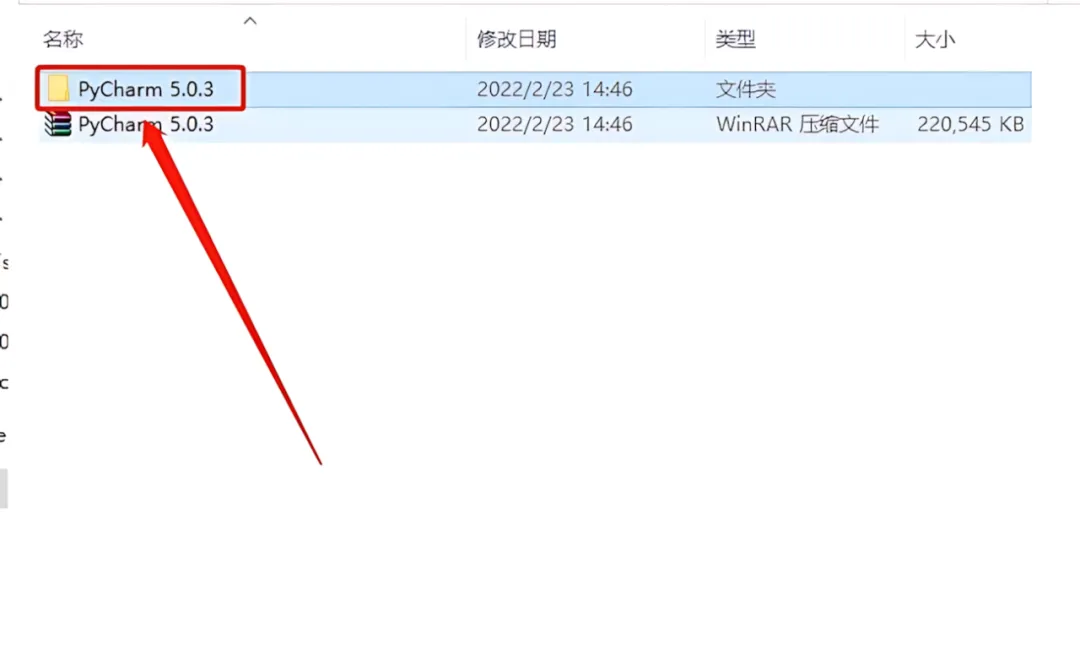Click the folder's 2022/2/23 14:46 date cell
1080x649 pixels.
[554, 89]
